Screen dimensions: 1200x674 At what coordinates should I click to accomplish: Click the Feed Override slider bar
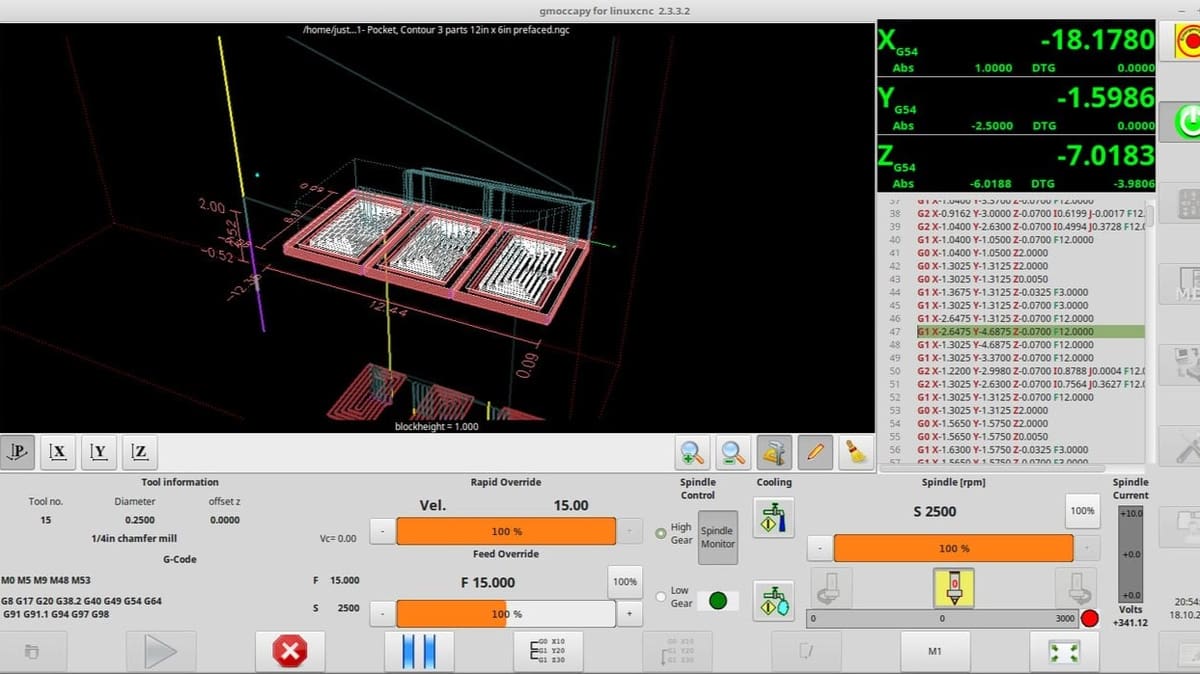pyautogui.click(x=506, y=614)
